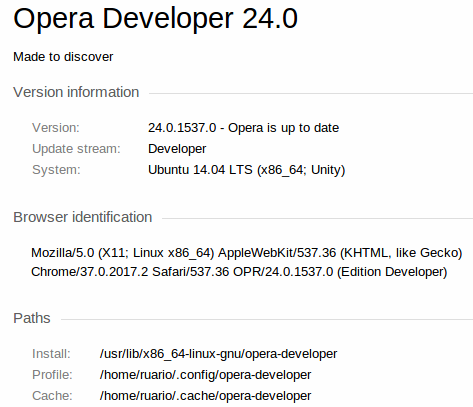473x407 pixels.
Task: Click the user agent line starting 'Mozilla/5.0'
Action: tap(246, 253)
